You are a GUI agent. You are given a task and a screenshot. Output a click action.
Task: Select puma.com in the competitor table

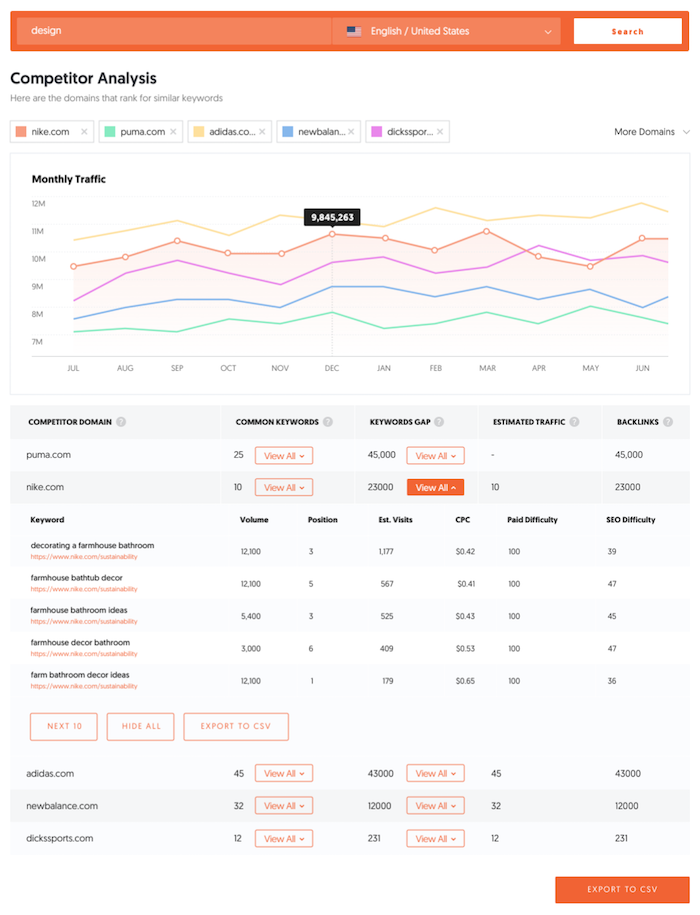click(48, 455)
